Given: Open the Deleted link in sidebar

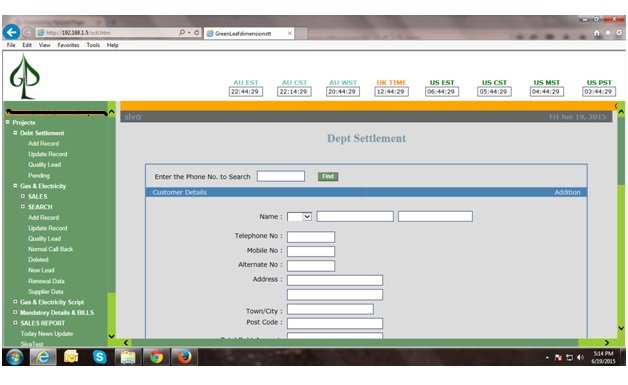Looking at the screenshot, I should coord(38,260).
